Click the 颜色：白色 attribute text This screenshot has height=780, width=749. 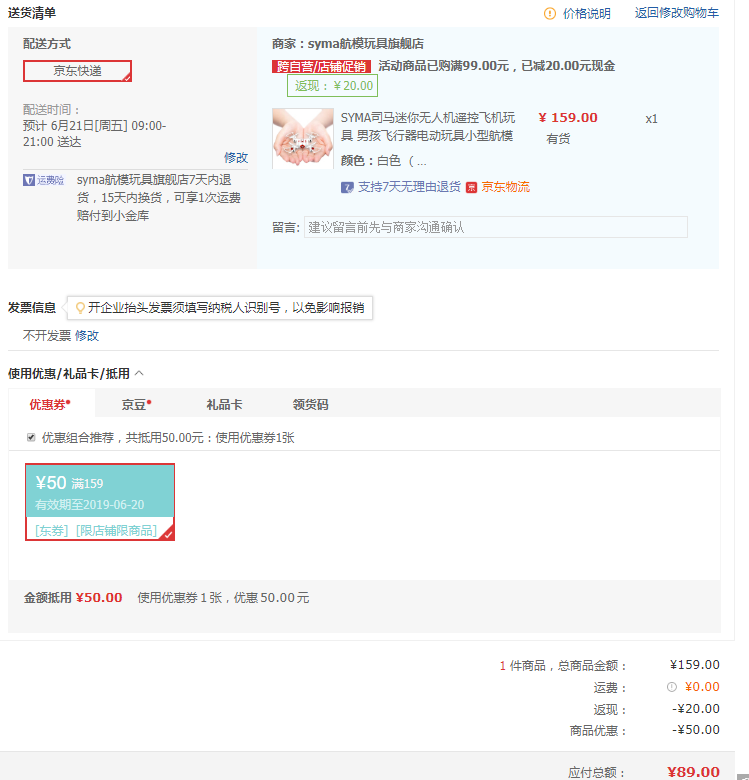tap(383, 161)
